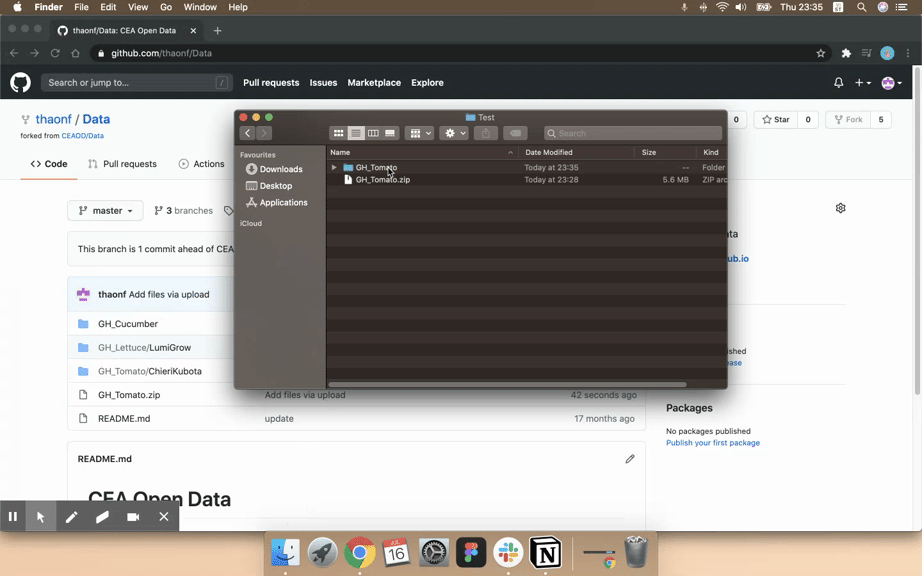922x576 pixels.
Task: Pause the screen recording
Action: tap(13, 517)
